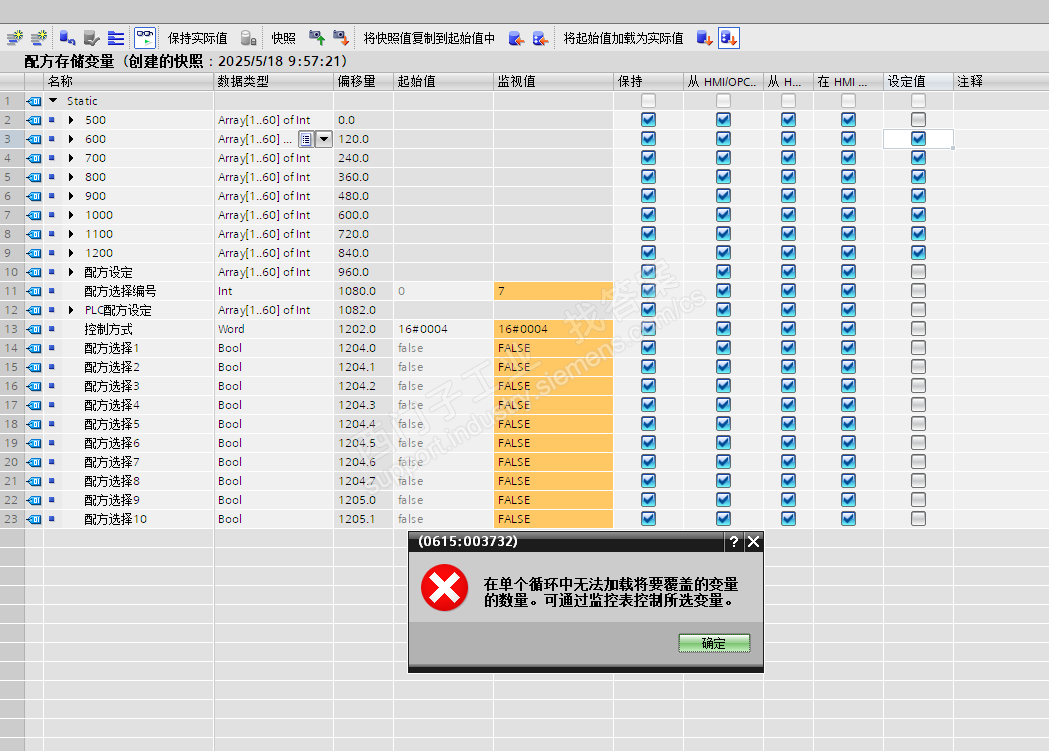Expand the 600 array row
This screenshot has width=1049, height=751.
71,139
